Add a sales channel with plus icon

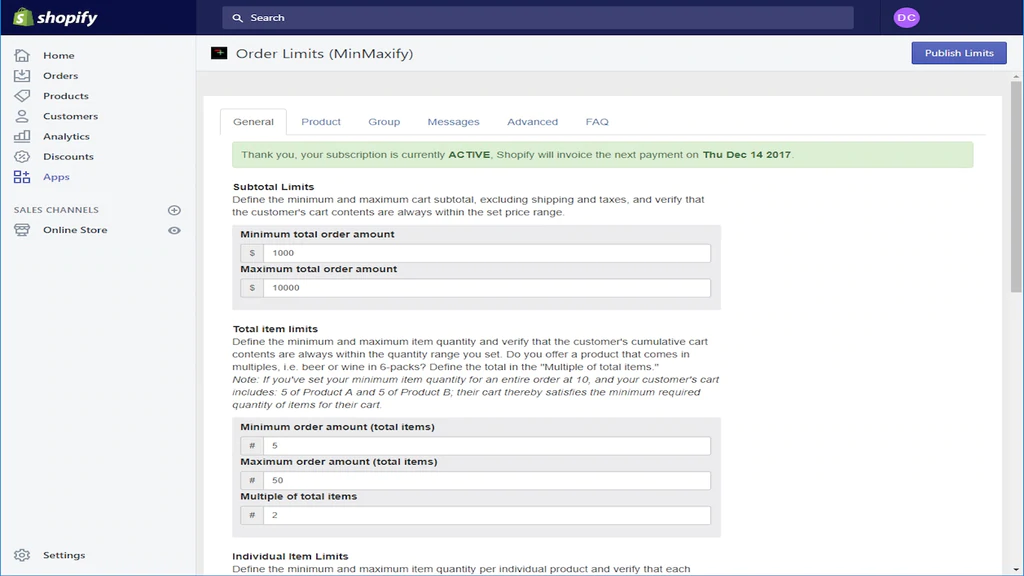[174, 210]
